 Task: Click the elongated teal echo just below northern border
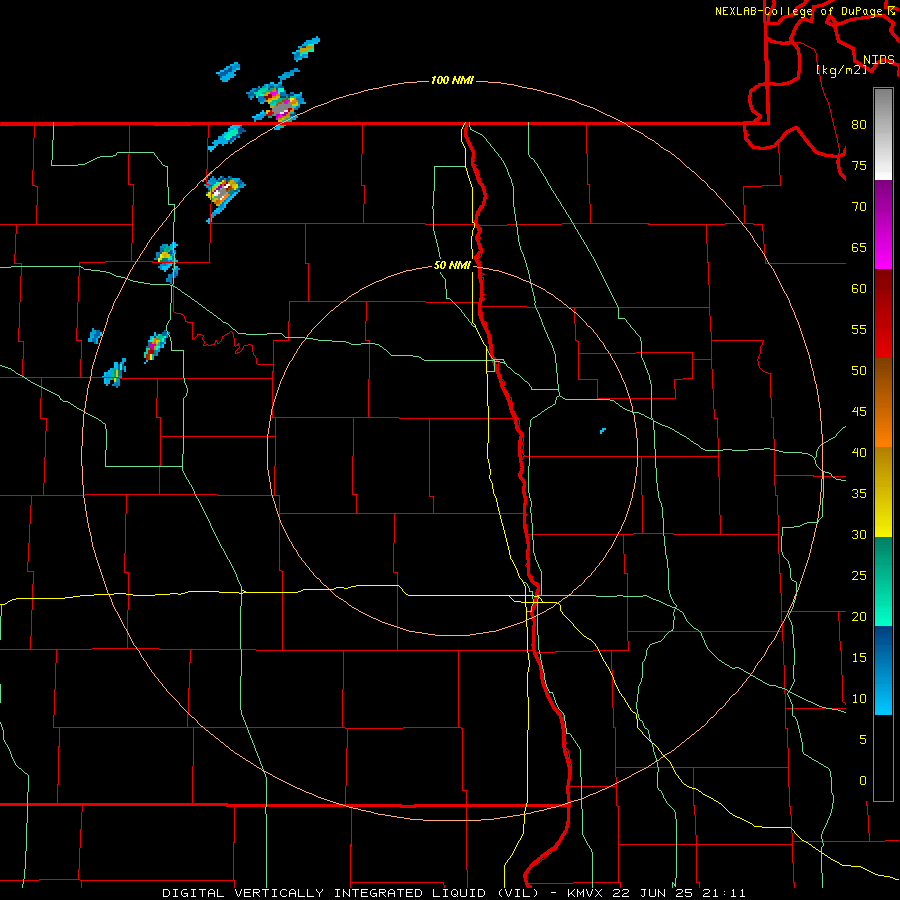(x=226, y=138)
